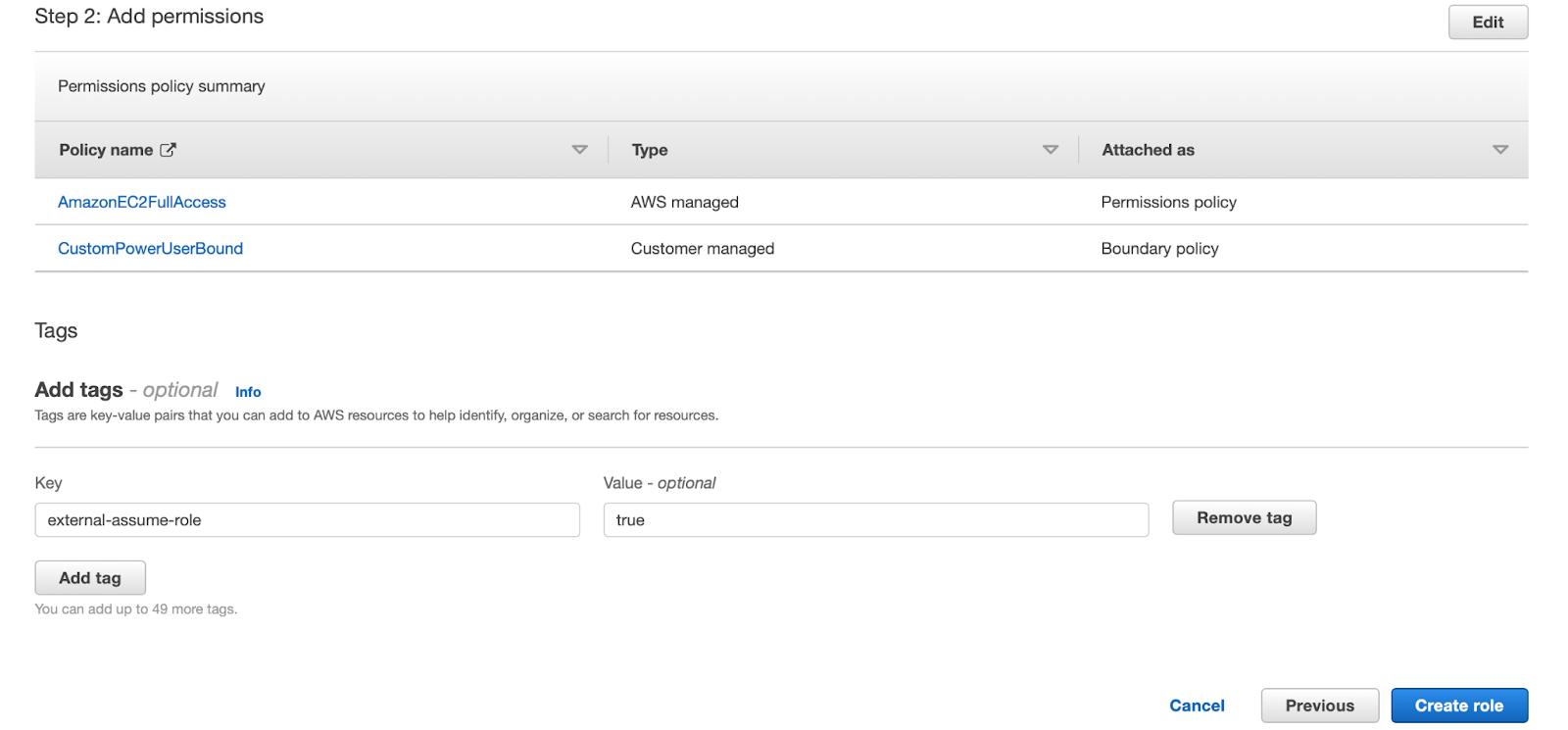Go back with the Previous button

1319,706
